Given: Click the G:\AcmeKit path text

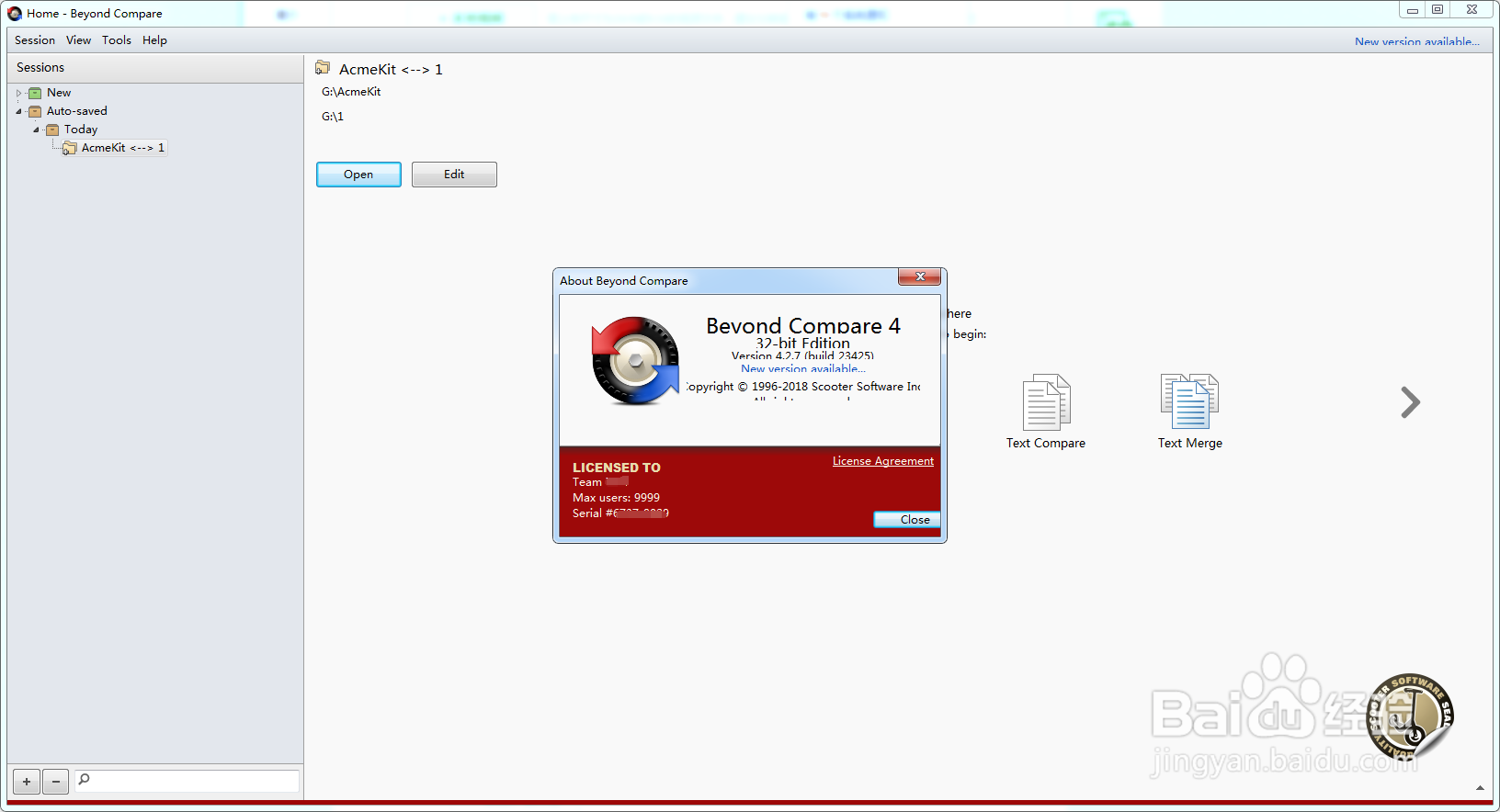Looking at the screenshot, I should click(x=351, y=92).
